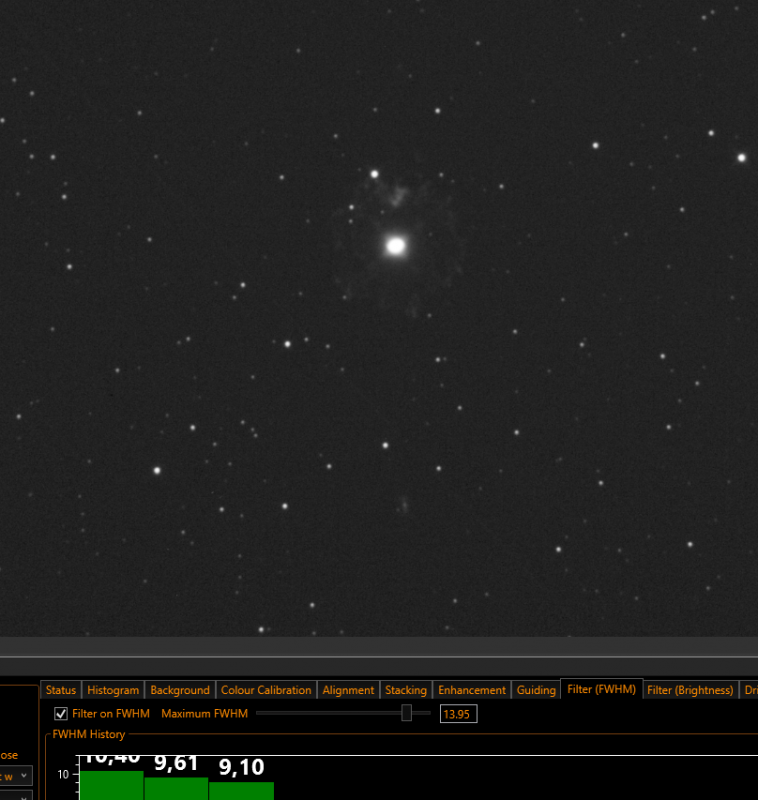Switch to the Filter (Brightness) tab
This screenshot has width=758, height=800.
[x=690, y=690]
